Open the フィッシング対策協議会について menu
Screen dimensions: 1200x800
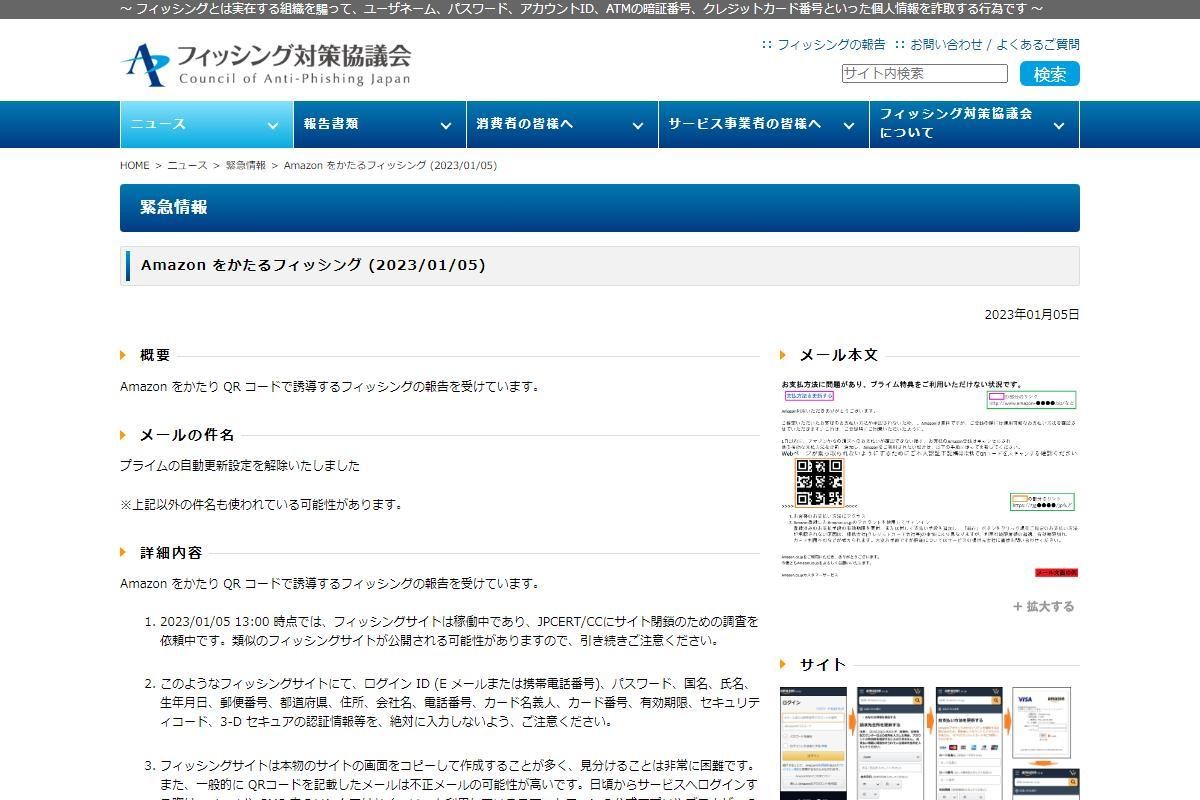click(975, 125)
